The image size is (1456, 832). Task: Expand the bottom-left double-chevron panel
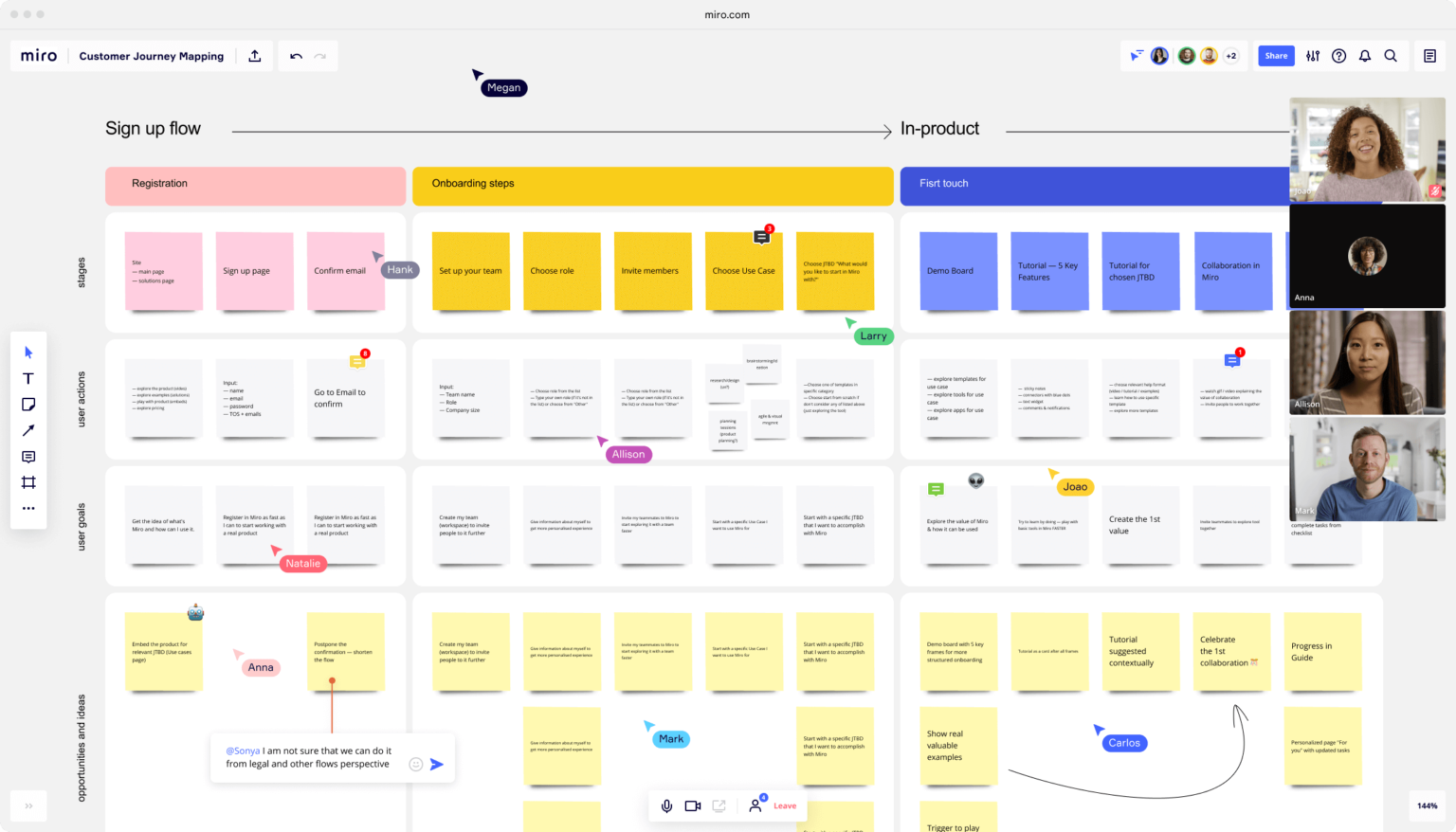[x=28, y=805]
